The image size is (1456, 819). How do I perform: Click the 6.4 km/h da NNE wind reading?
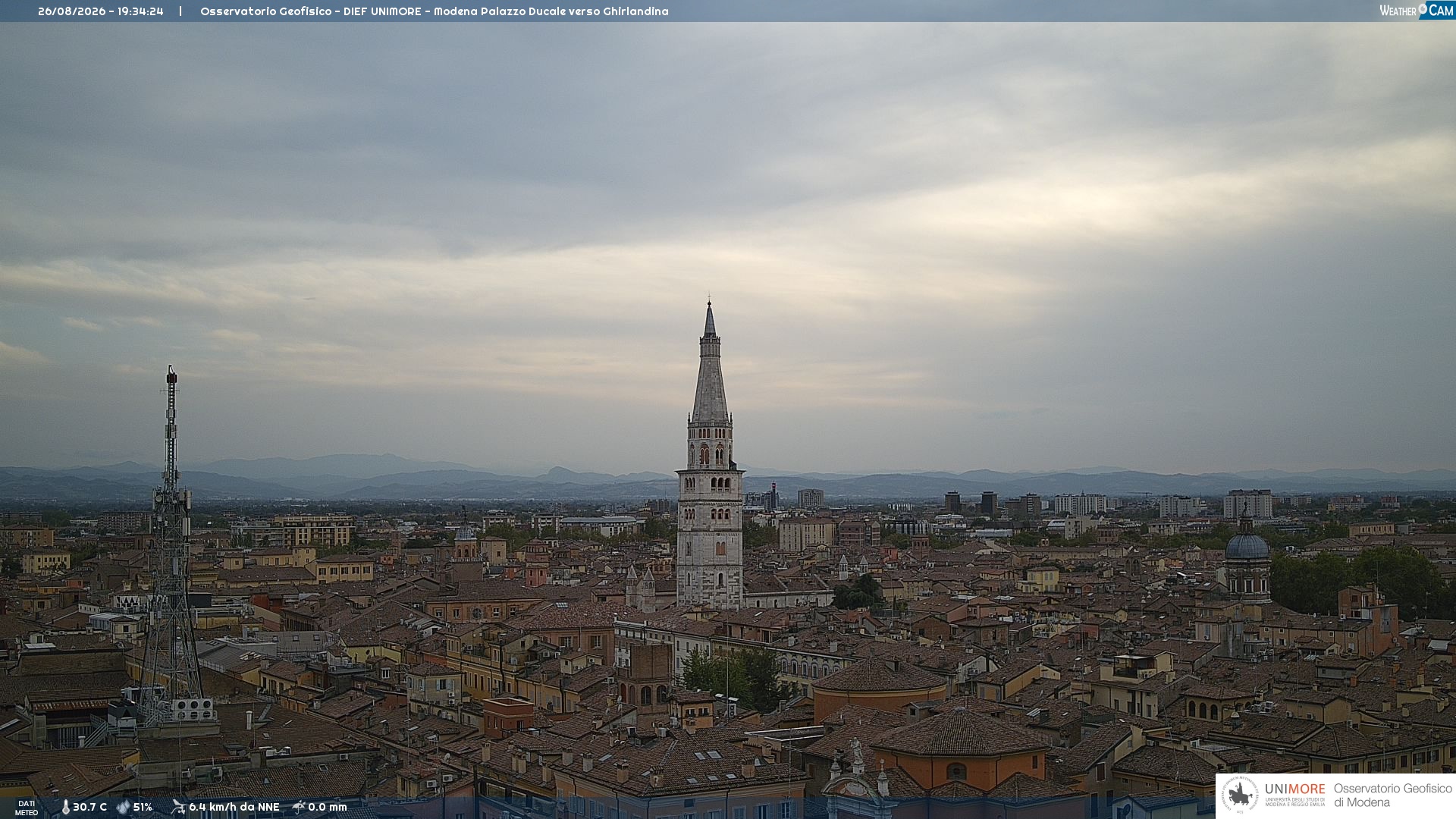point(234,807)
